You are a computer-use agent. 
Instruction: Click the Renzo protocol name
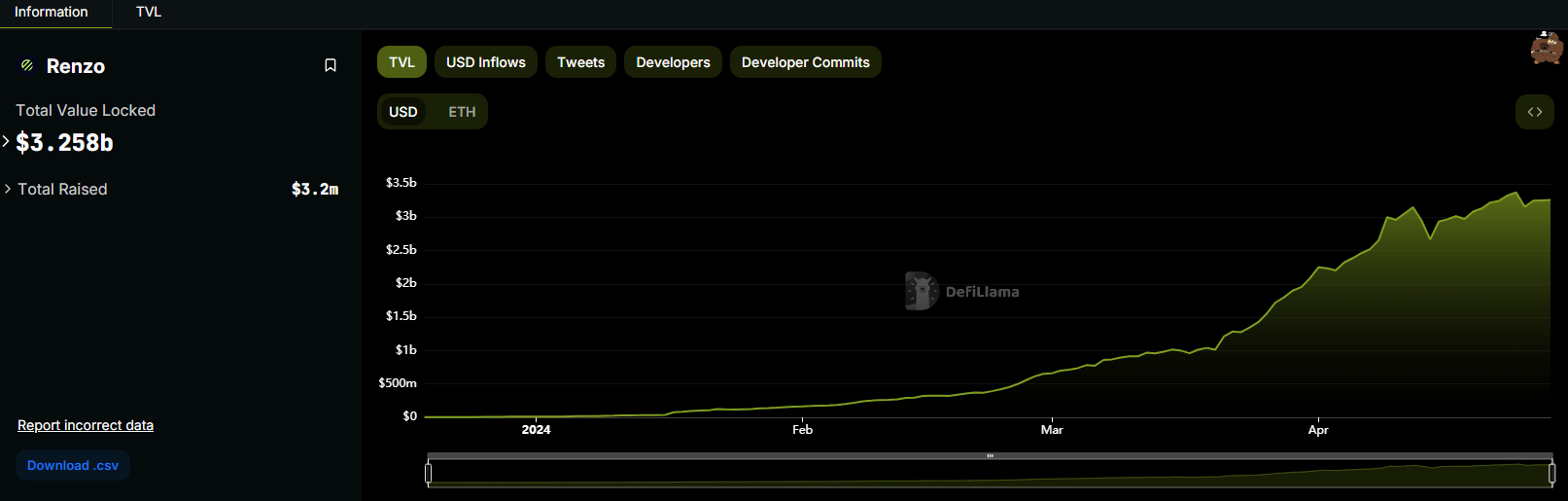(76, 66)
